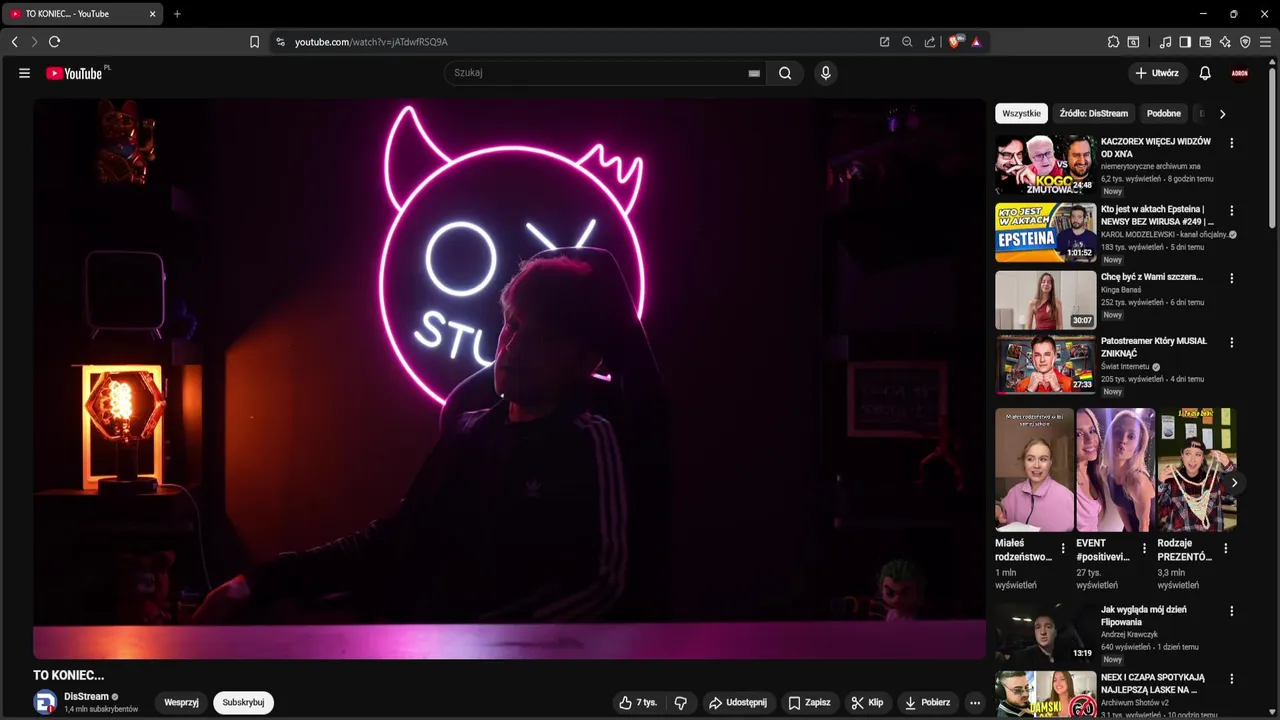Show next Shorts with right arrow
The image size is (1280, 720).
(1234, 483)
